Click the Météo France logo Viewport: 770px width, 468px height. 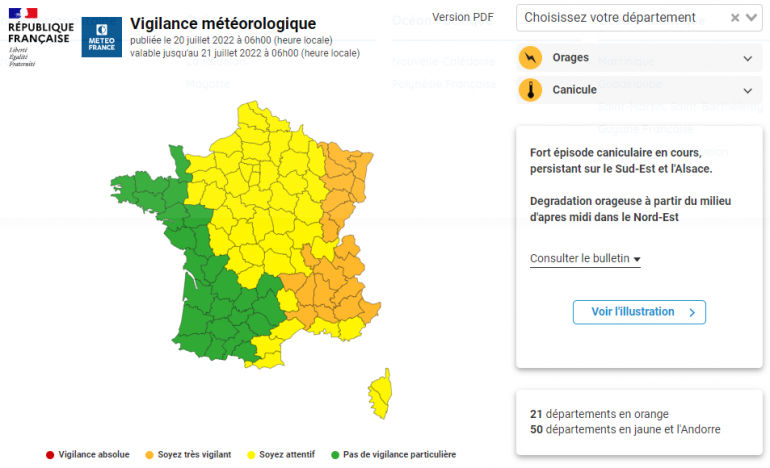tap(101, 36)
